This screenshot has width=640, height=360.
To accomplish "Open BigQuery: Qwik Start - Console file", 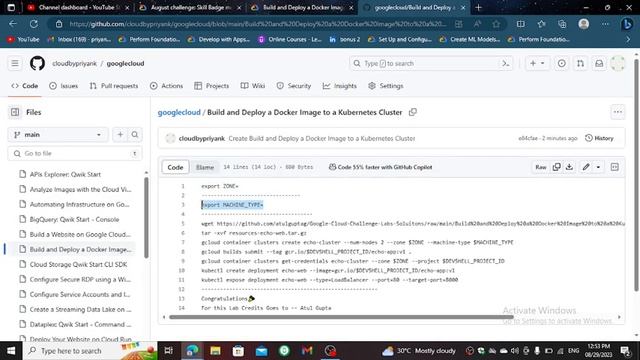I will tap(74, 220).
